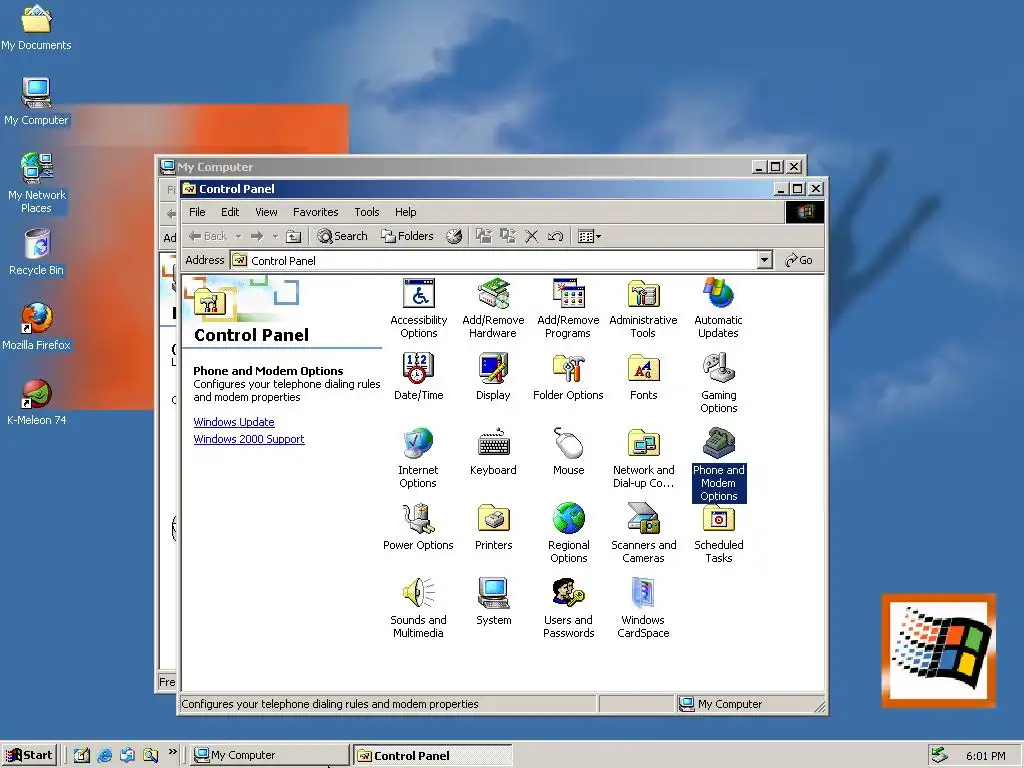Open the Tools menu
Screen dimensions: 1024x768
(x=366, y=212)
